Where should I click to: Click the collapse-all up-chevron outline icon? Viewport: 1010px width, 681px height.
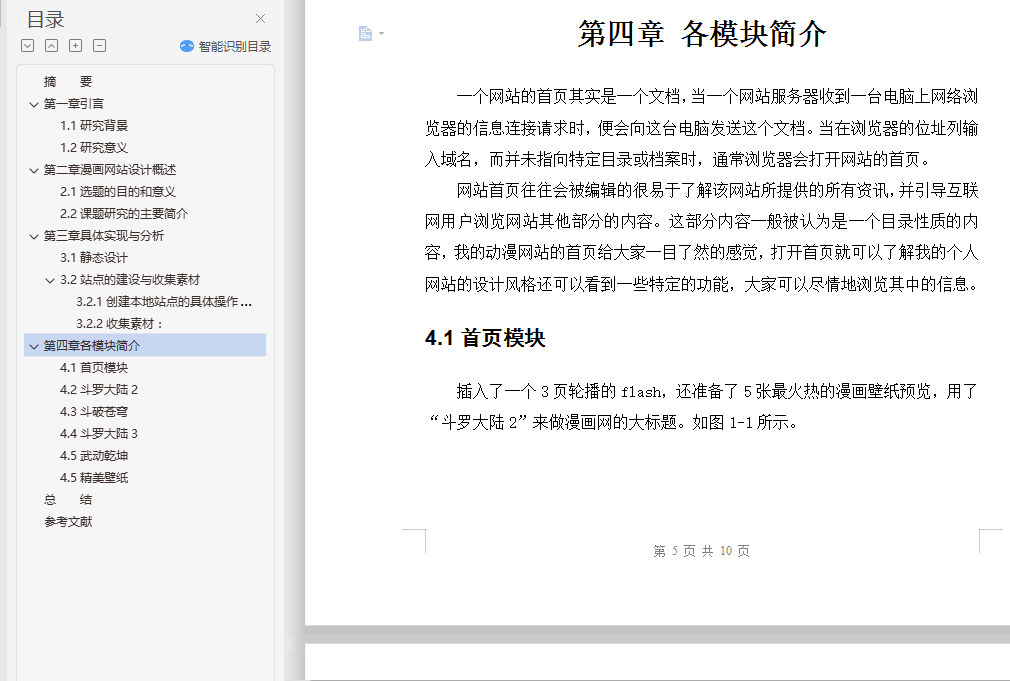tap(52, 46)
